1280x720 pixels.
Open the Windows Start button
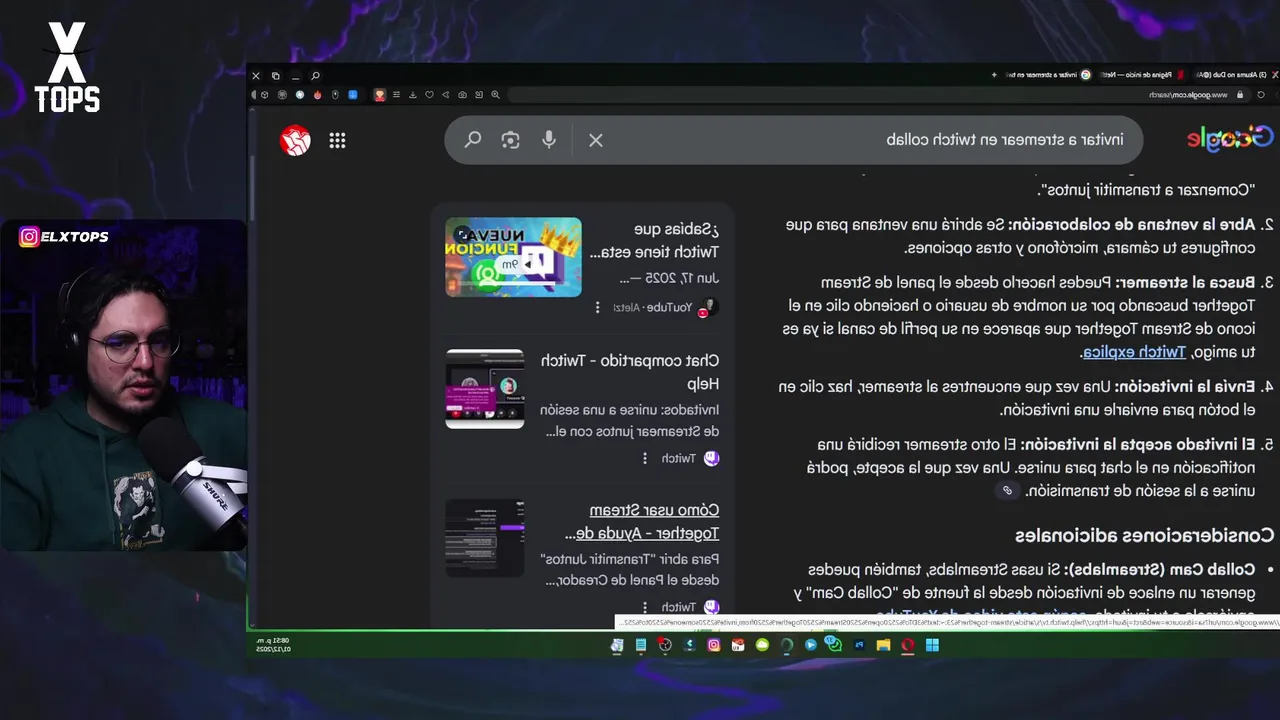coord(932,645)
